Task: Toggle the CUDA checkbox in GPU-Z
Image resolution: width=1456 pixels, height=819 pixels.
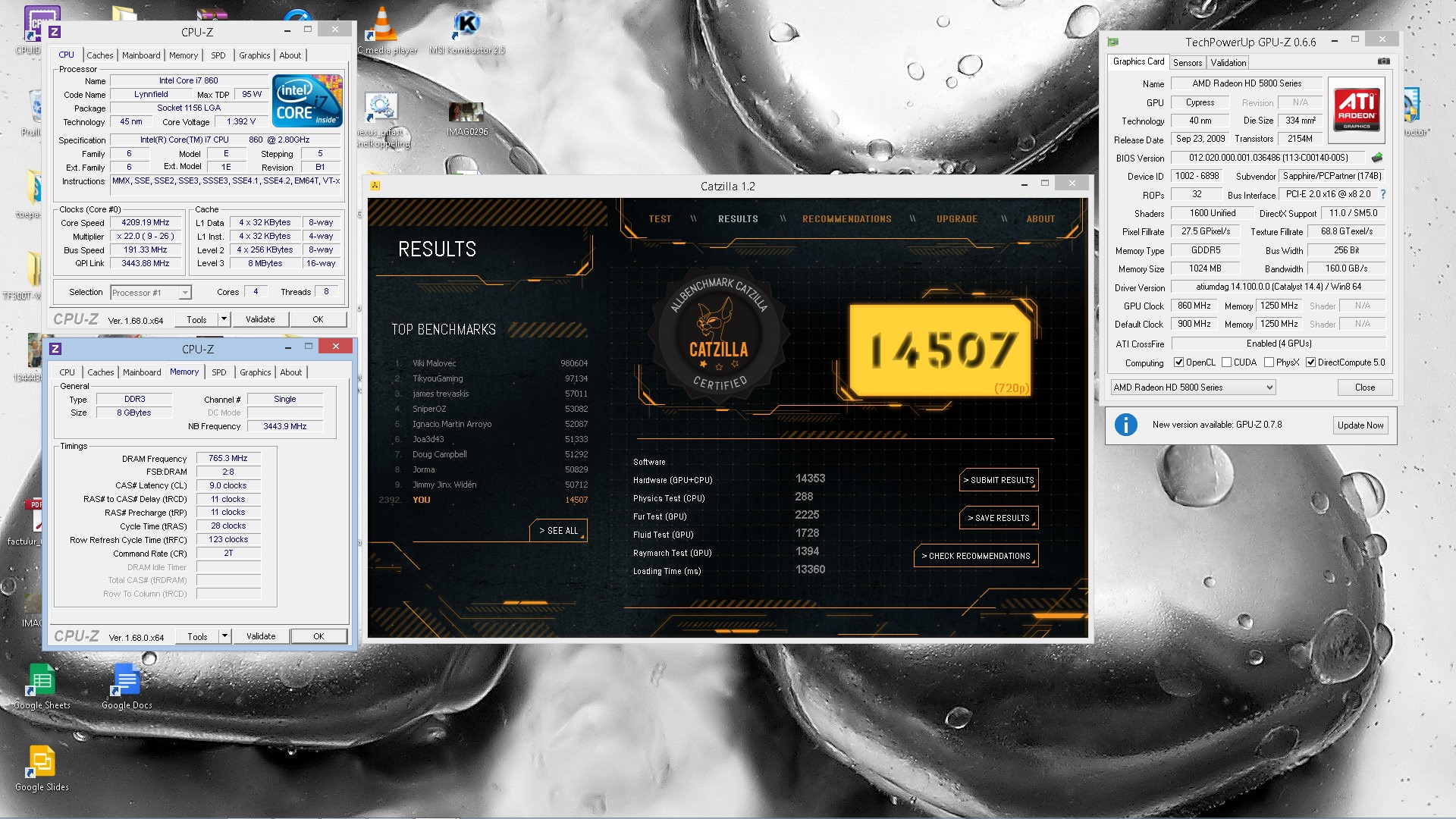Action: point(1226,362)
